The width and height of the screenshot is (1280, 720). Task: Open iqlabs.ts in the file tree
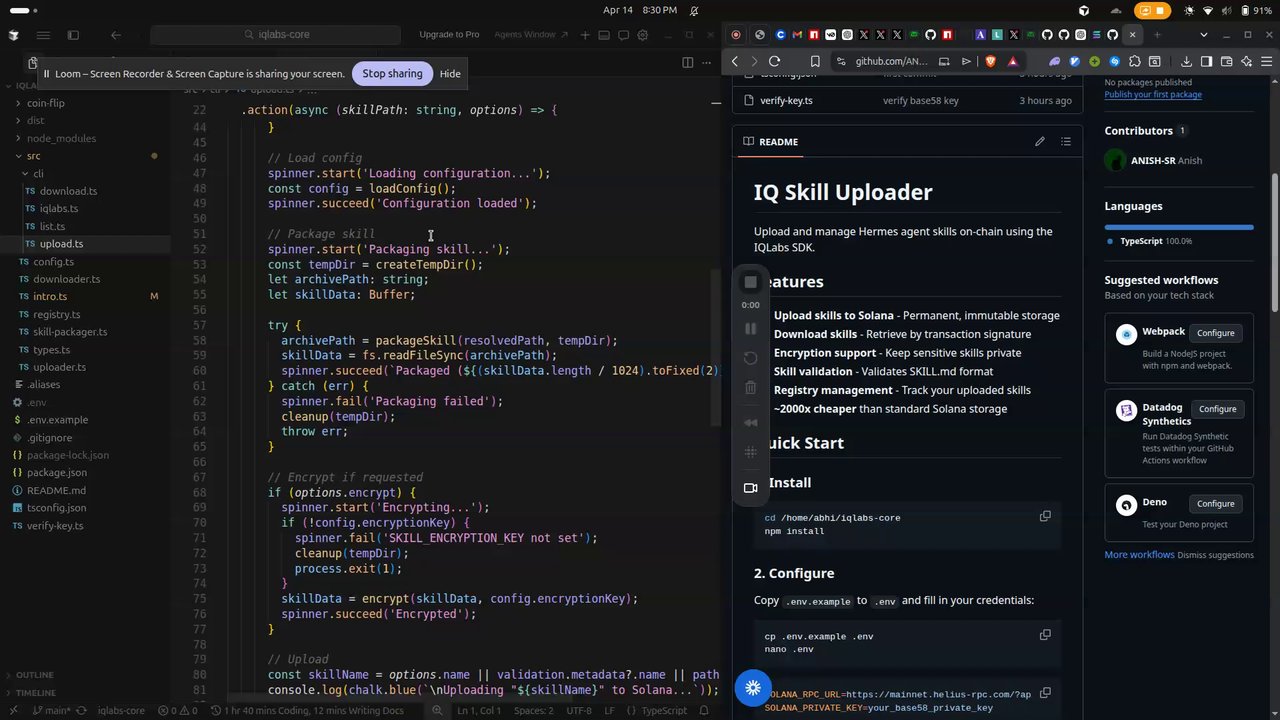point(59,209)
